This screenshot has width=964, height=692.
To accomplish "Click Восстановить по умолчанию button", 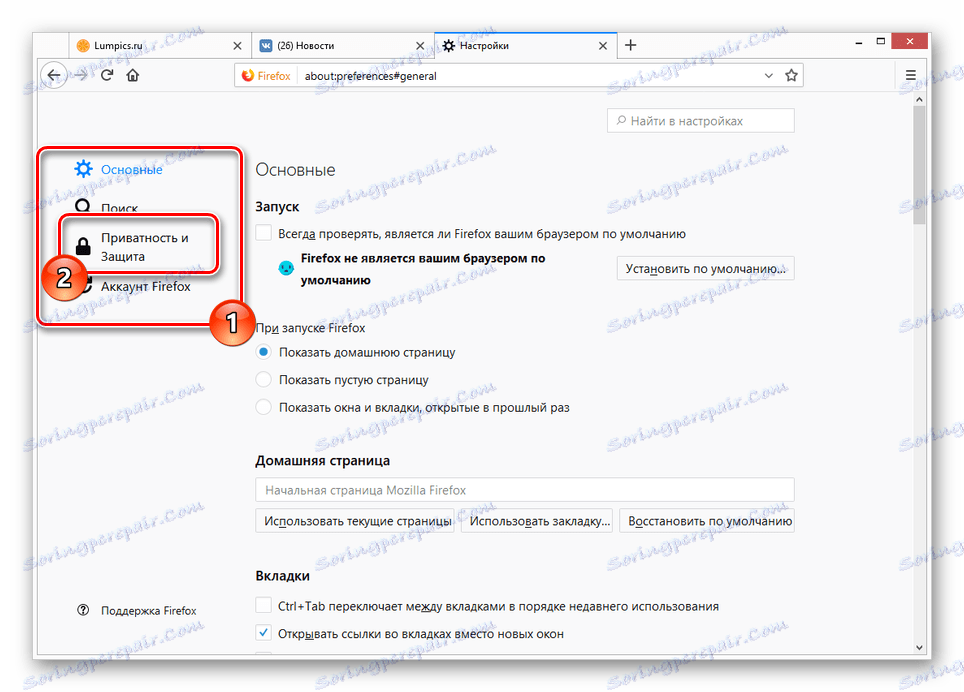I will 707,521.
